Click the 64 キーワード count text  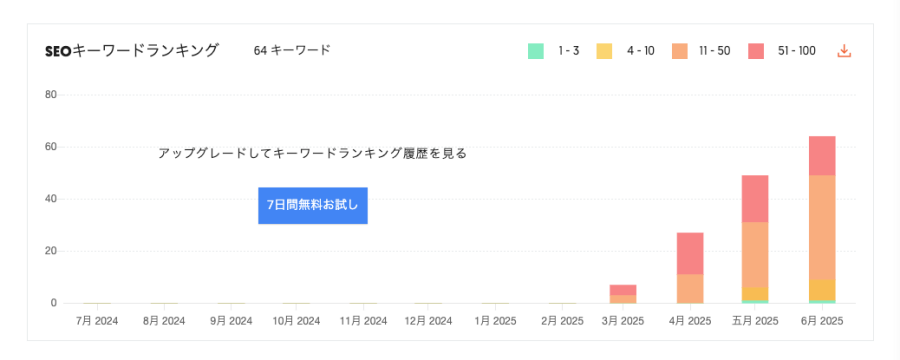pos(292,51)
